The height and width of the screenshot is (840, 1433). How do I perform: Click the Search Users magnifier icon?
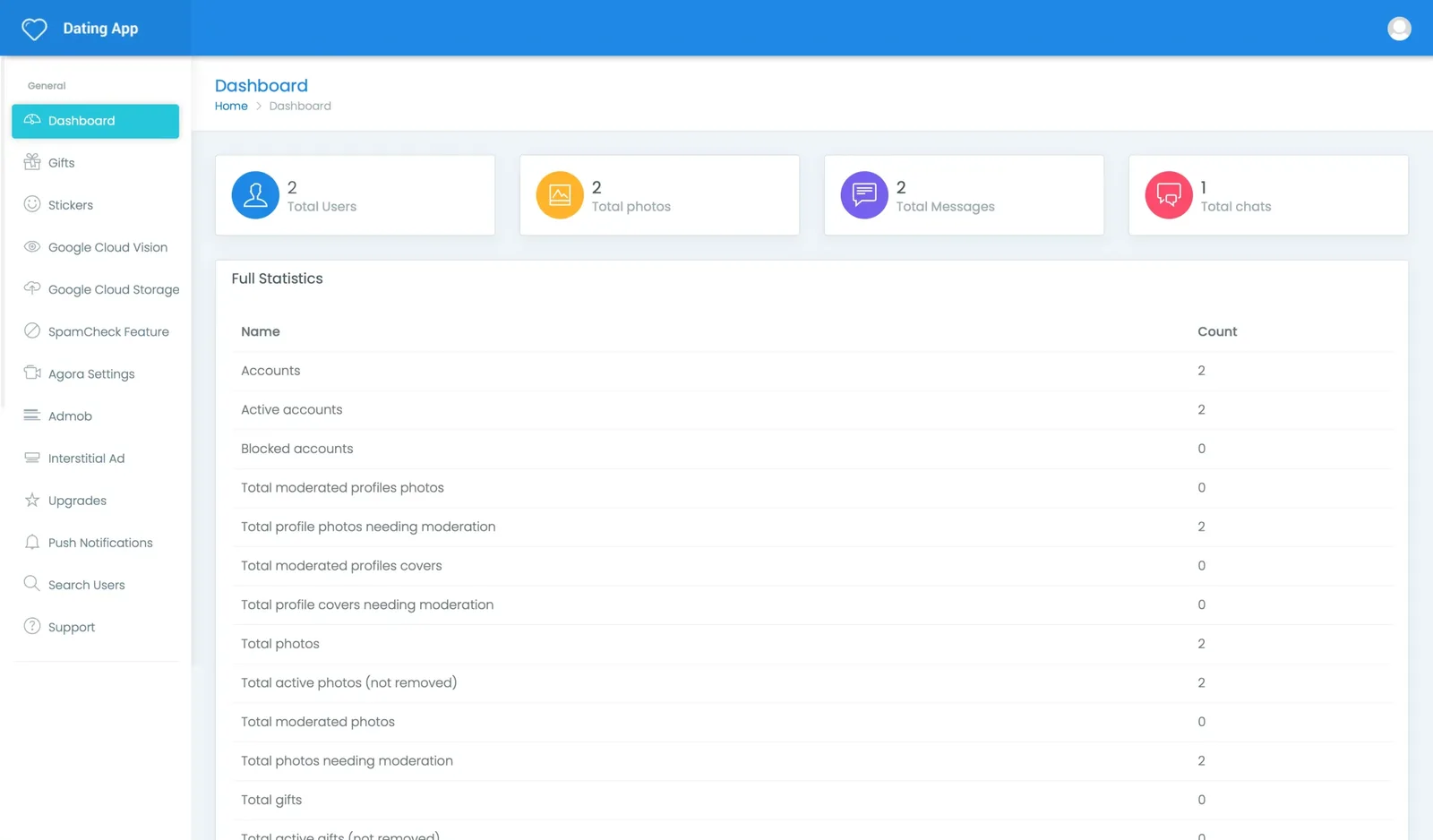tap(32, 584)
